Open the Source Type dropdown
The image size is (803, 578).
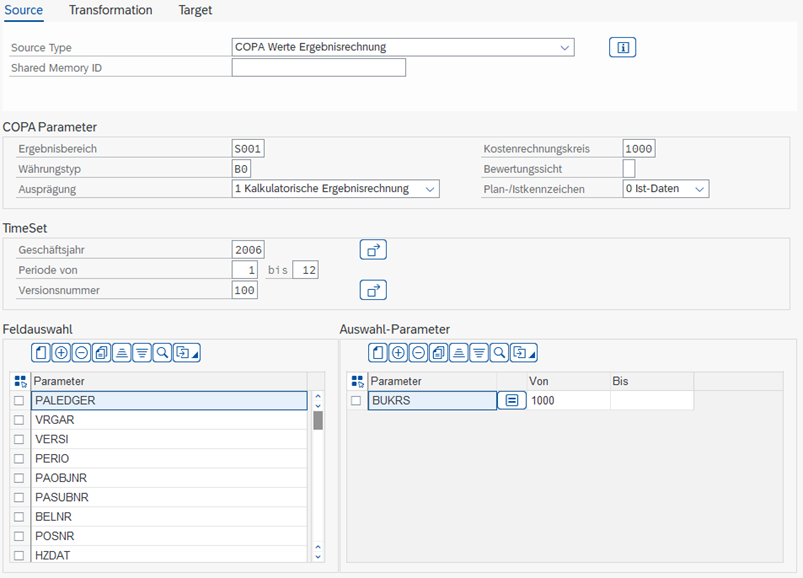pyautogui.click(x=564, y=48)
